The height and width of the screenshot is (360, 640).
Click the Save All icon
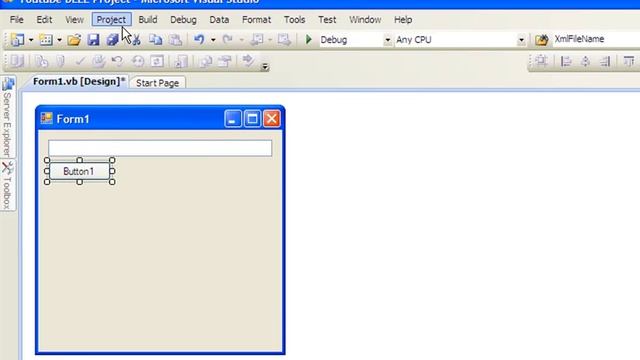point(113,40)
